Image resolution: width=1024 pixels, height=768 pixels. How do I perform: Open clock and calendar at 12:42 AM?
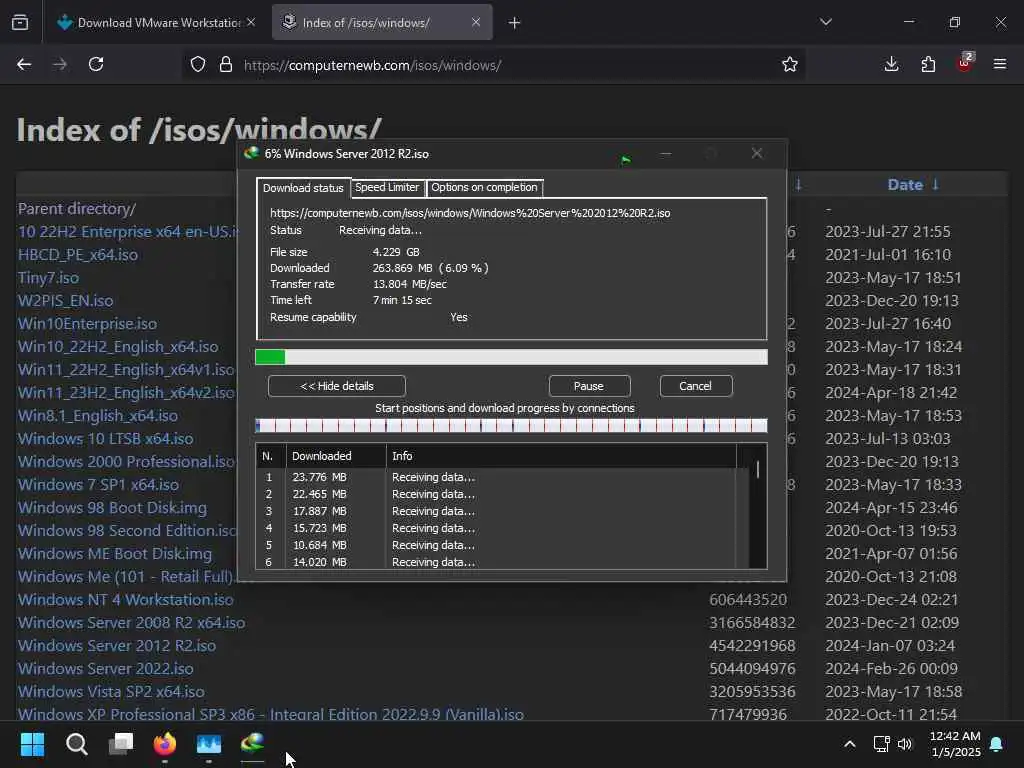coord(955,744)
